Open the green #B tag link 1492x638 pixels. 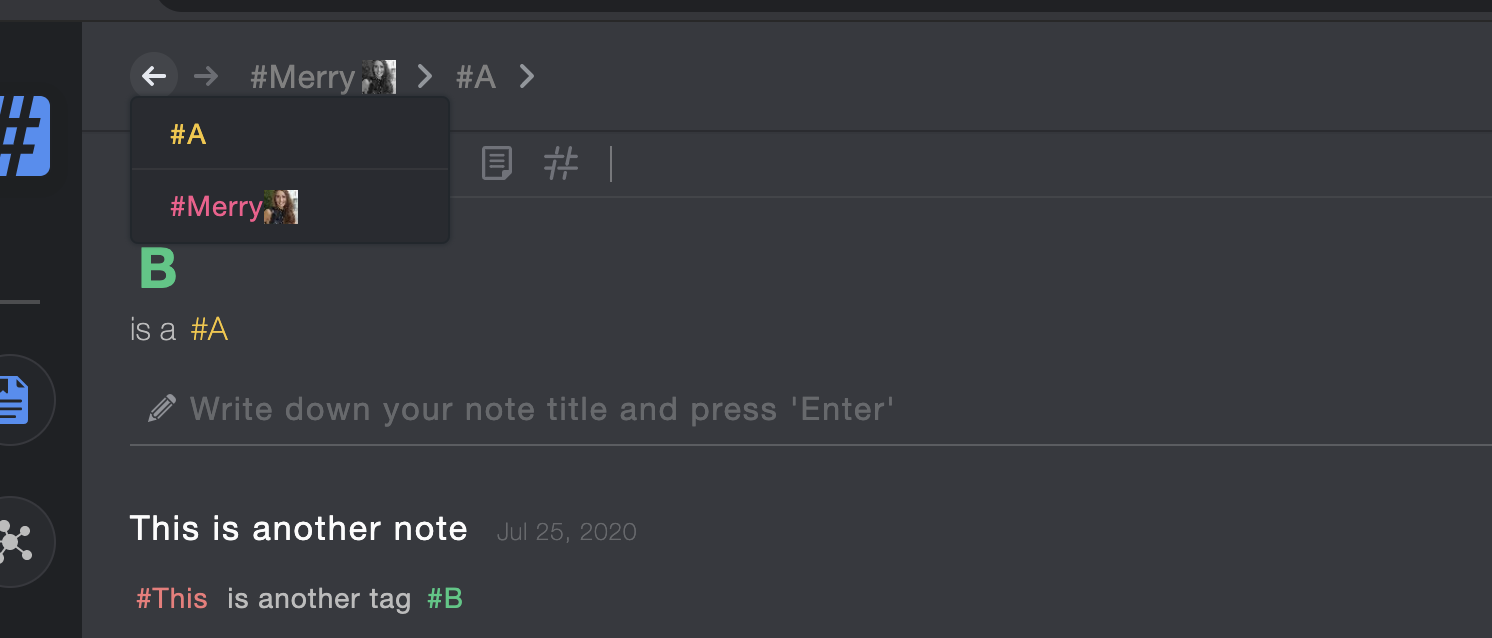[x=445, y=599]
